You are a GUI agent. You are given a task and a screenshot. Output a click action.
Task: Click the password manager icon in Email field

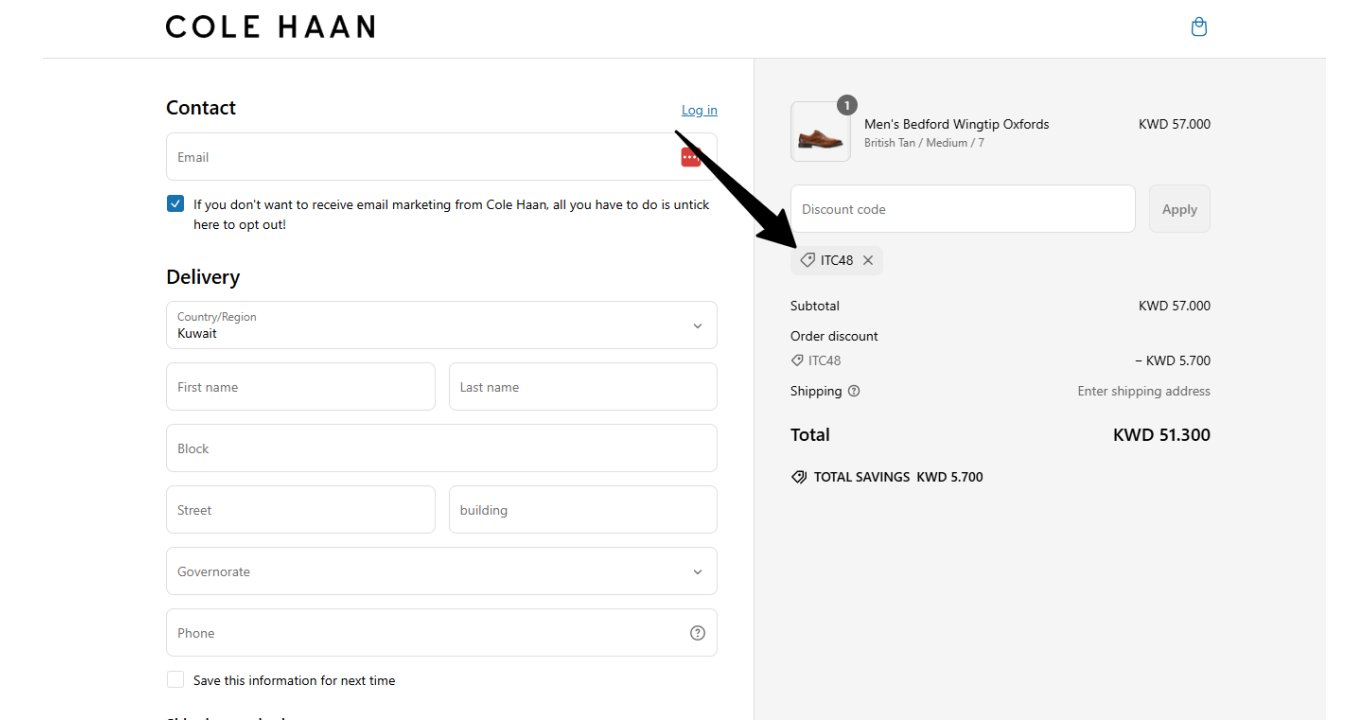pos(691,157)
